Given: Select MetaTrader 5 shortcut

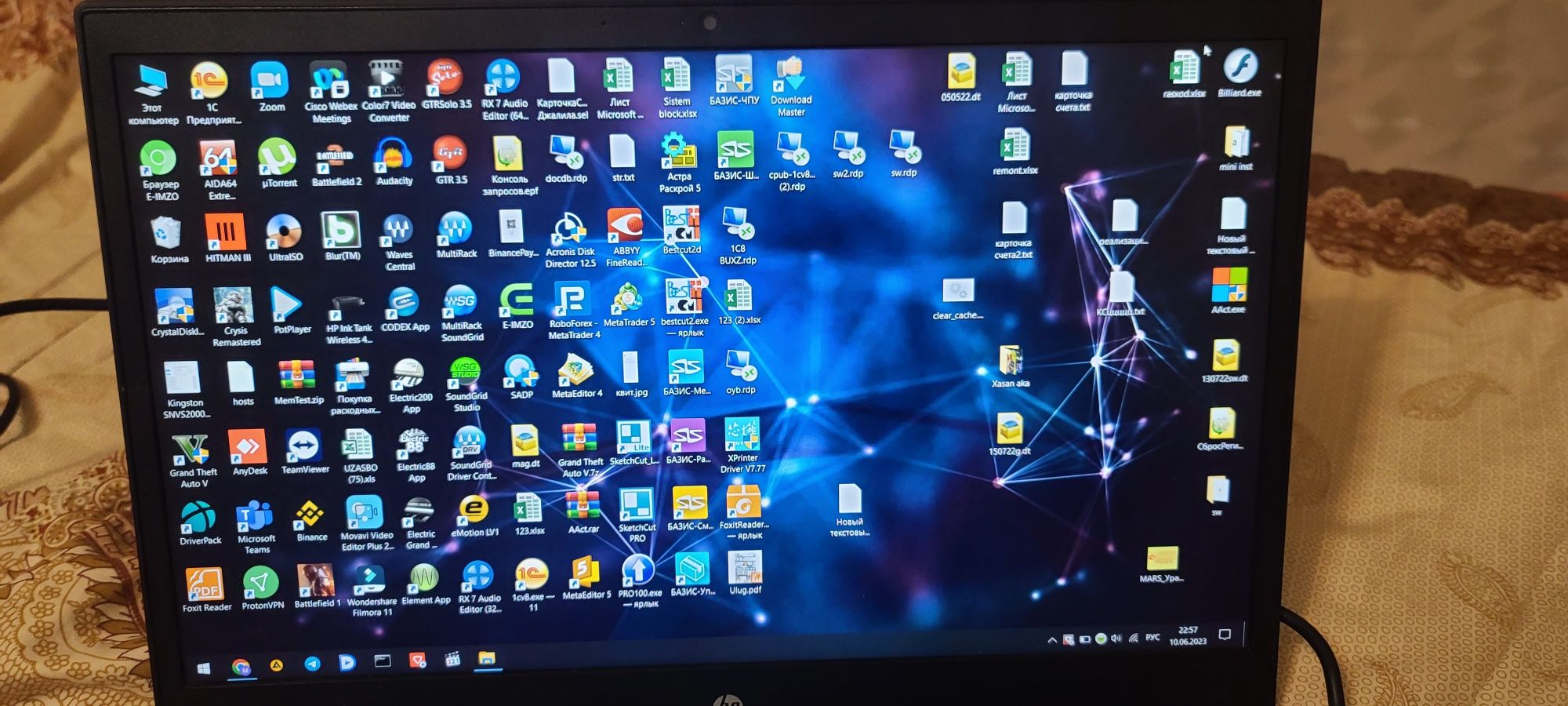Looking at the screenshot, I should pyautogui.click(x=628, y=305).
